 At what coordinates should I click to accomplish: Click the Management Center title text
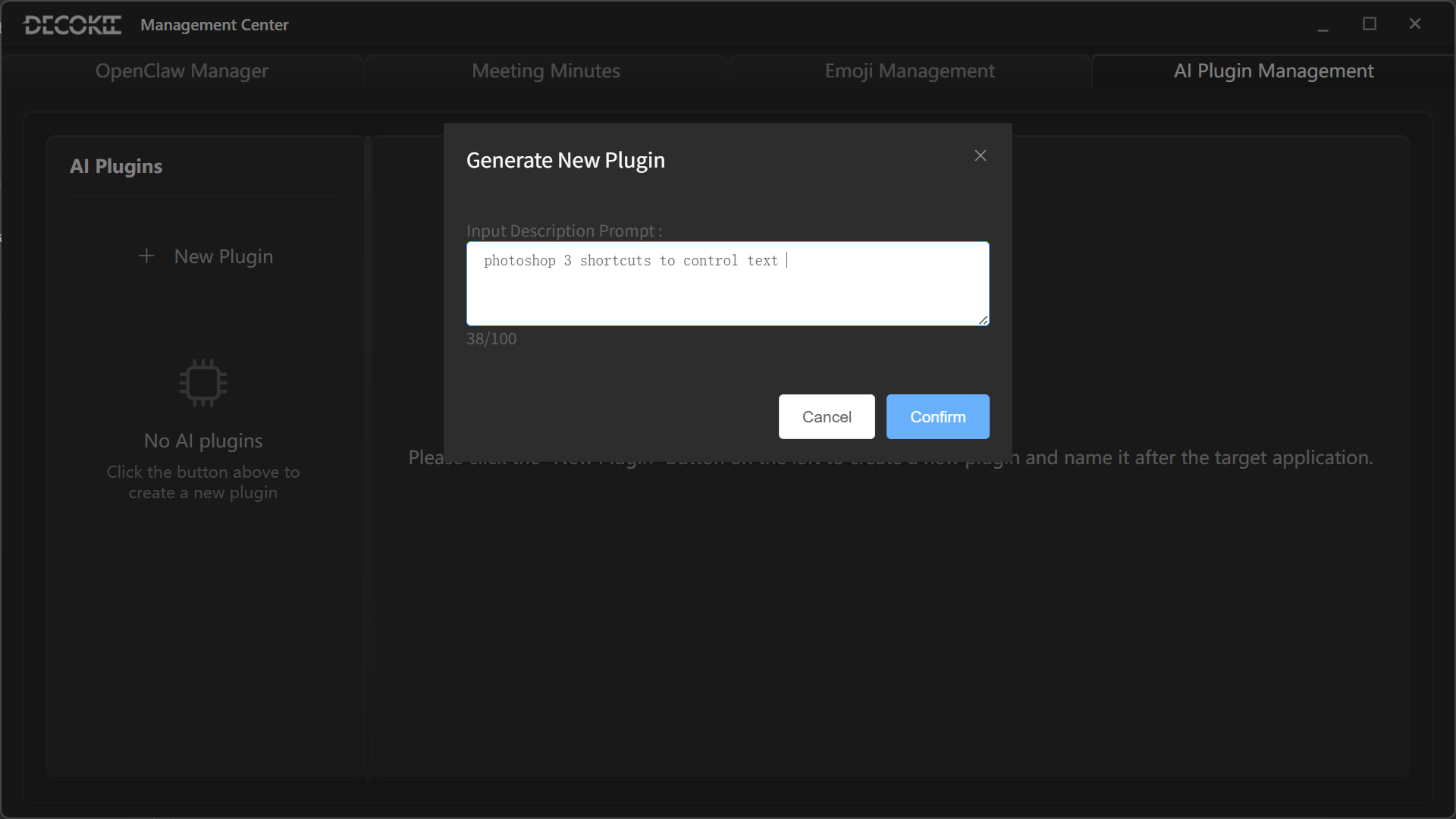click(215, 25)
